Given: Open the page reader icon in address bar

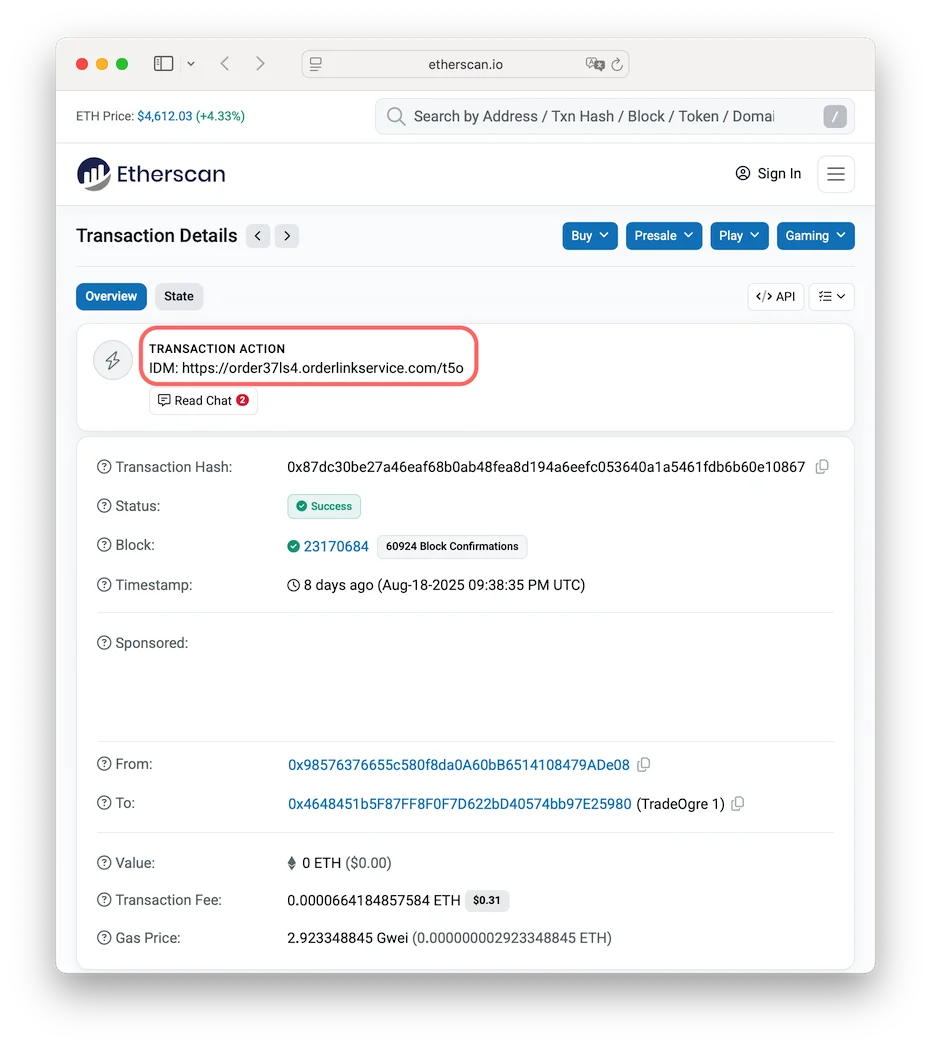Looking at the screenshot, I should [316, 64].
